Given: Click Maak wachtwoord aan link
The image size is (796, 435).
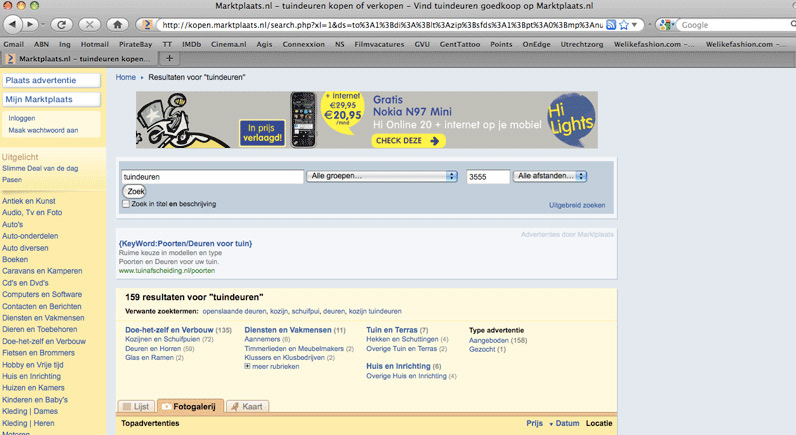Looking at the screenshot, I should pos(43,130).
